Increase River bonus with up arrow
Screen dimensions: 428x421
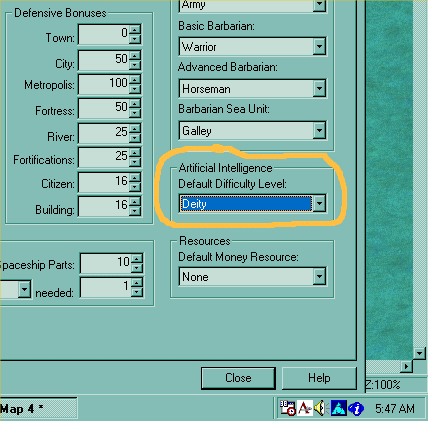coord(135,128)
